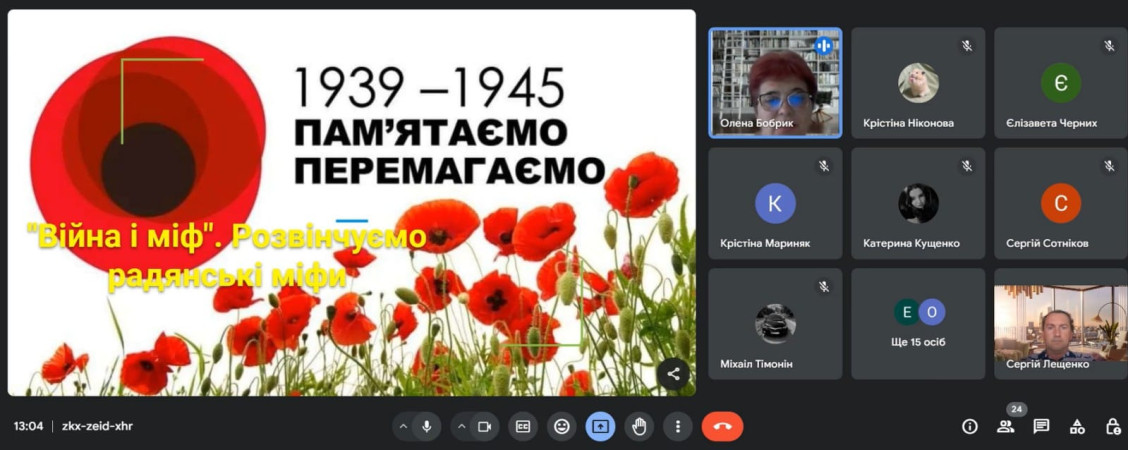Open the three-dot more options menu
1128x450 pixels.
point(678,426)
